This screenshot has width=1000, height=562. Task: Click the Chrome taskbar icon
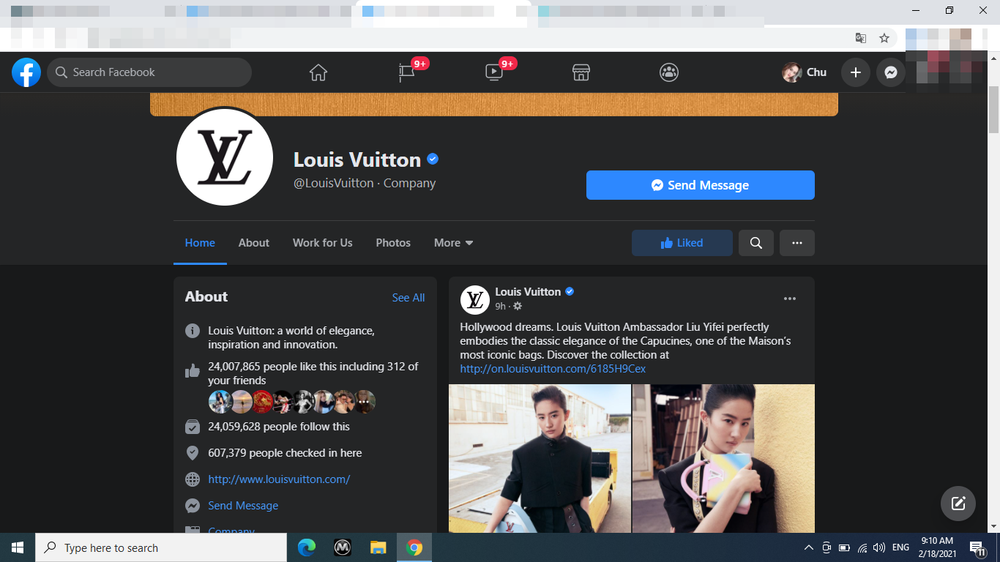(x=414, y=547)
